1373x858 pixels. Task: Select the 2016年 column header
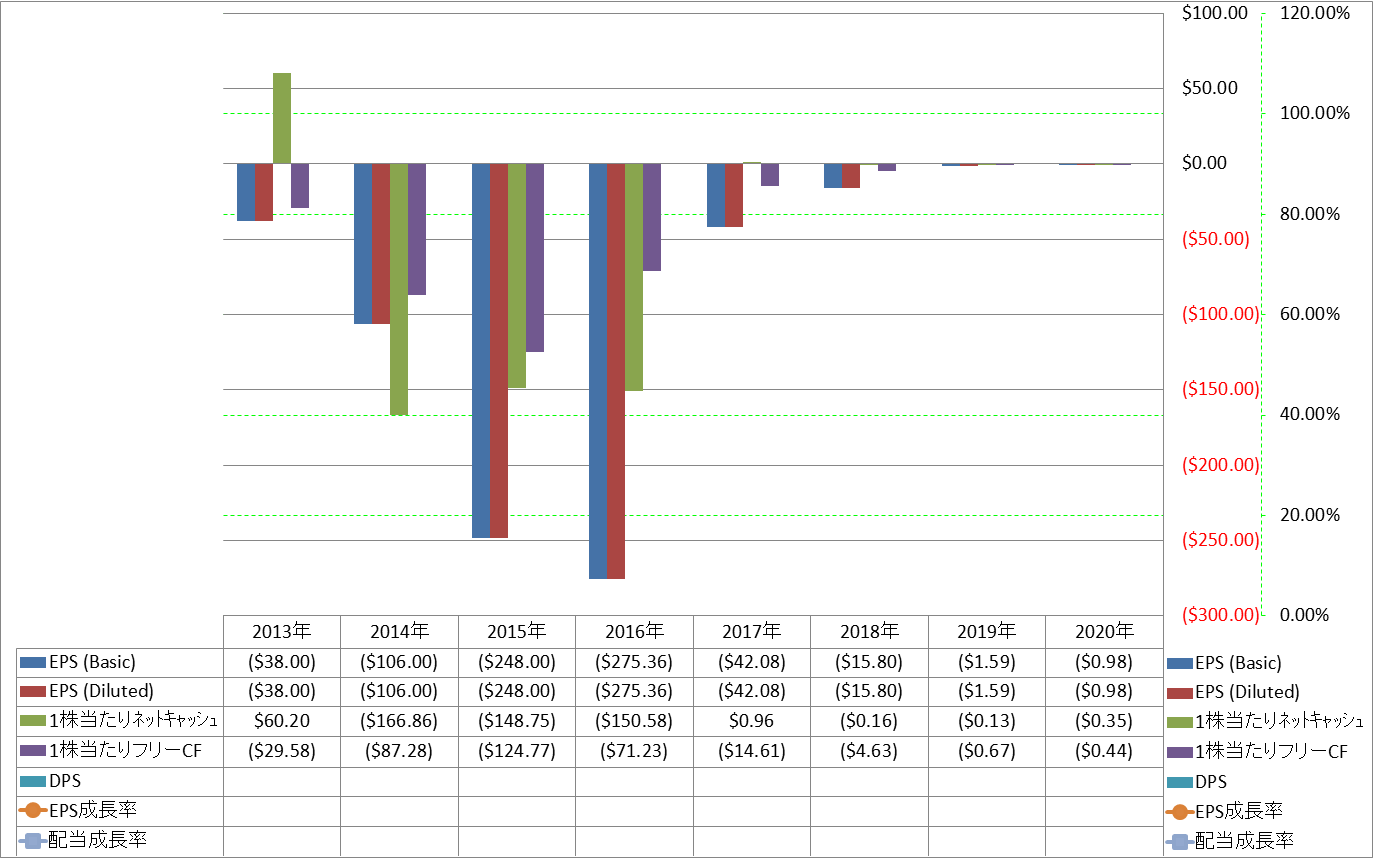(x=634, y=632)
